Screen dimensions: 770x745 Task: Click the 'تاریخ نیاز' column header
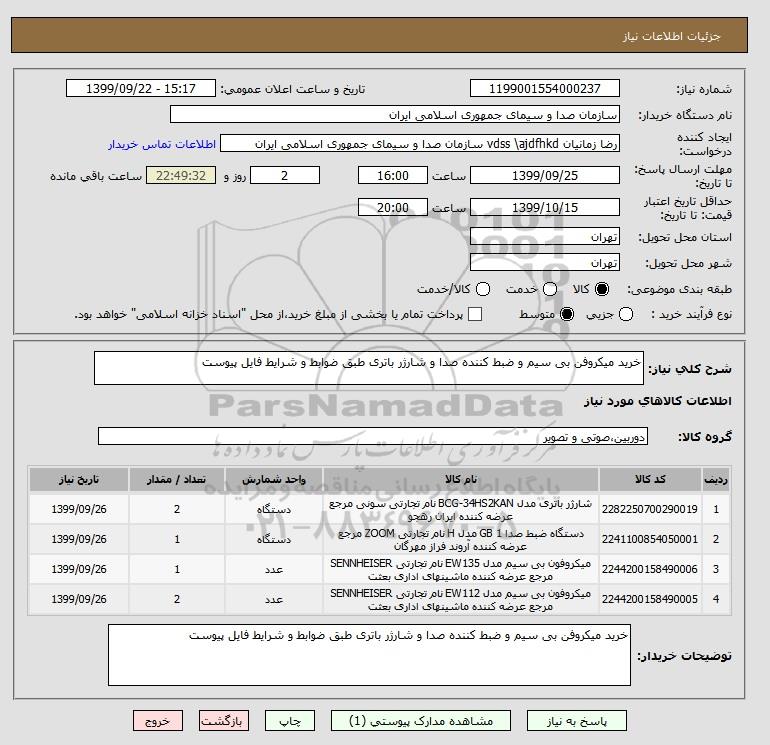76,479
